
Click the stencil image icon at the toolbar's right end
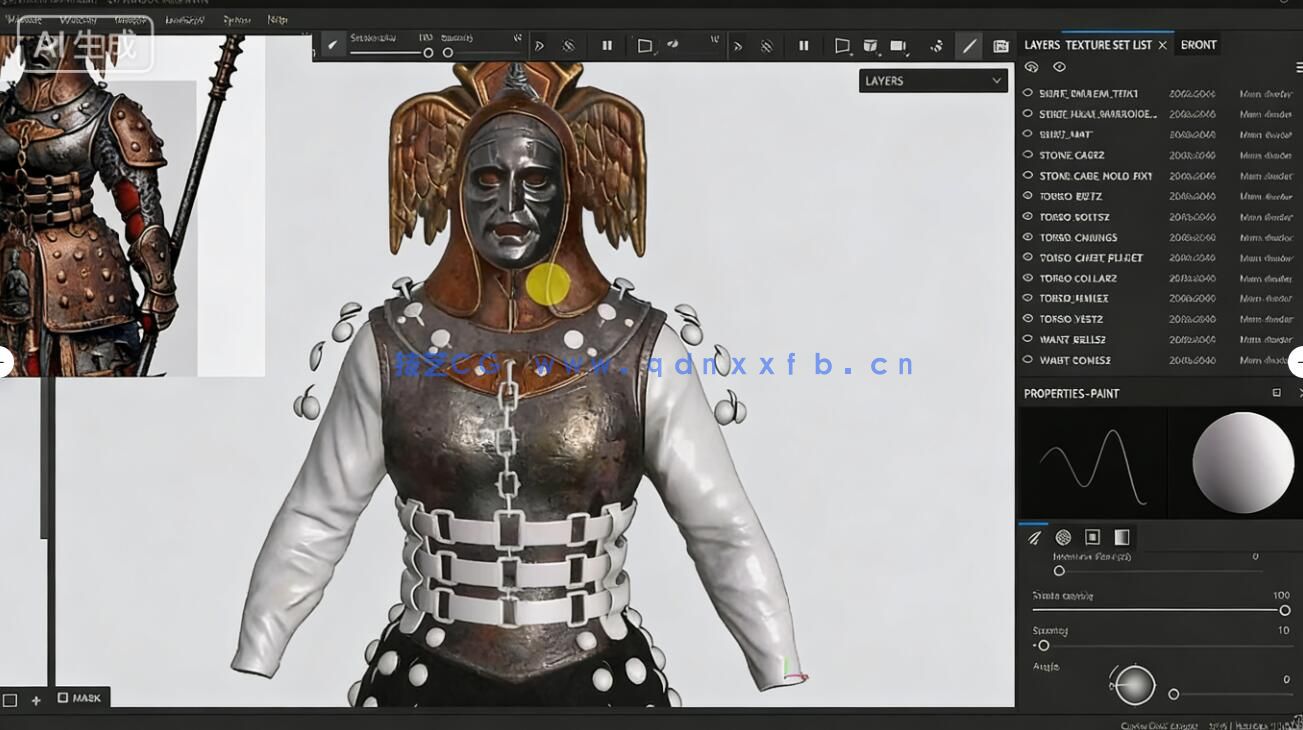[x=1001, y=45]
